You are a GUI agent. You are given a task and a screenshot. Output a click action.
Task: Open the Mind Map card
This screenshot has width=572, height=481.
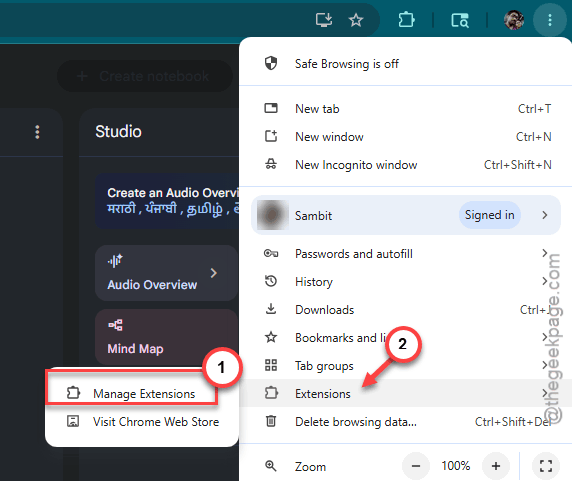(166, 337)
